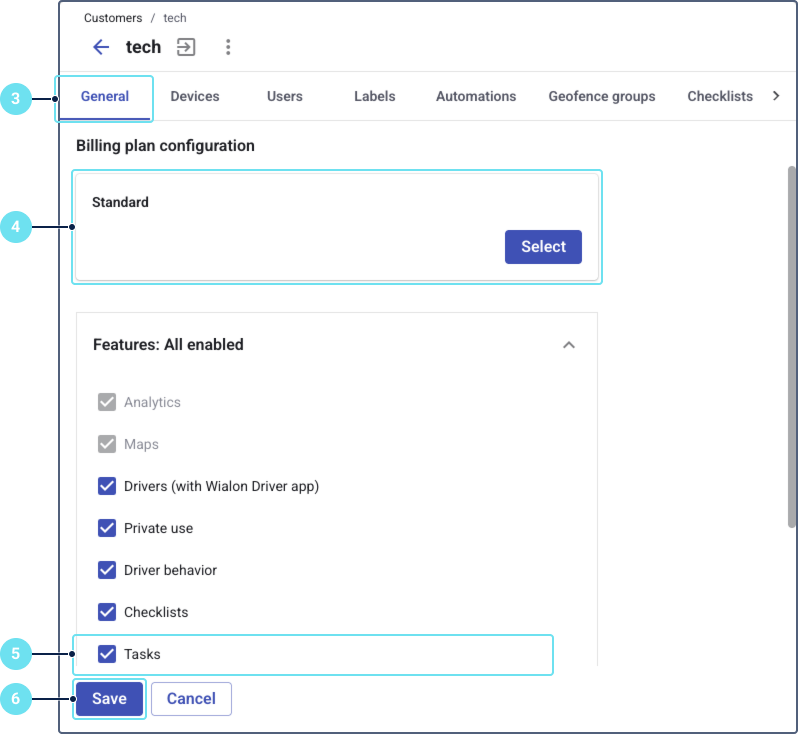
Task: Open the Automations tab
Action: coord(476,97)
